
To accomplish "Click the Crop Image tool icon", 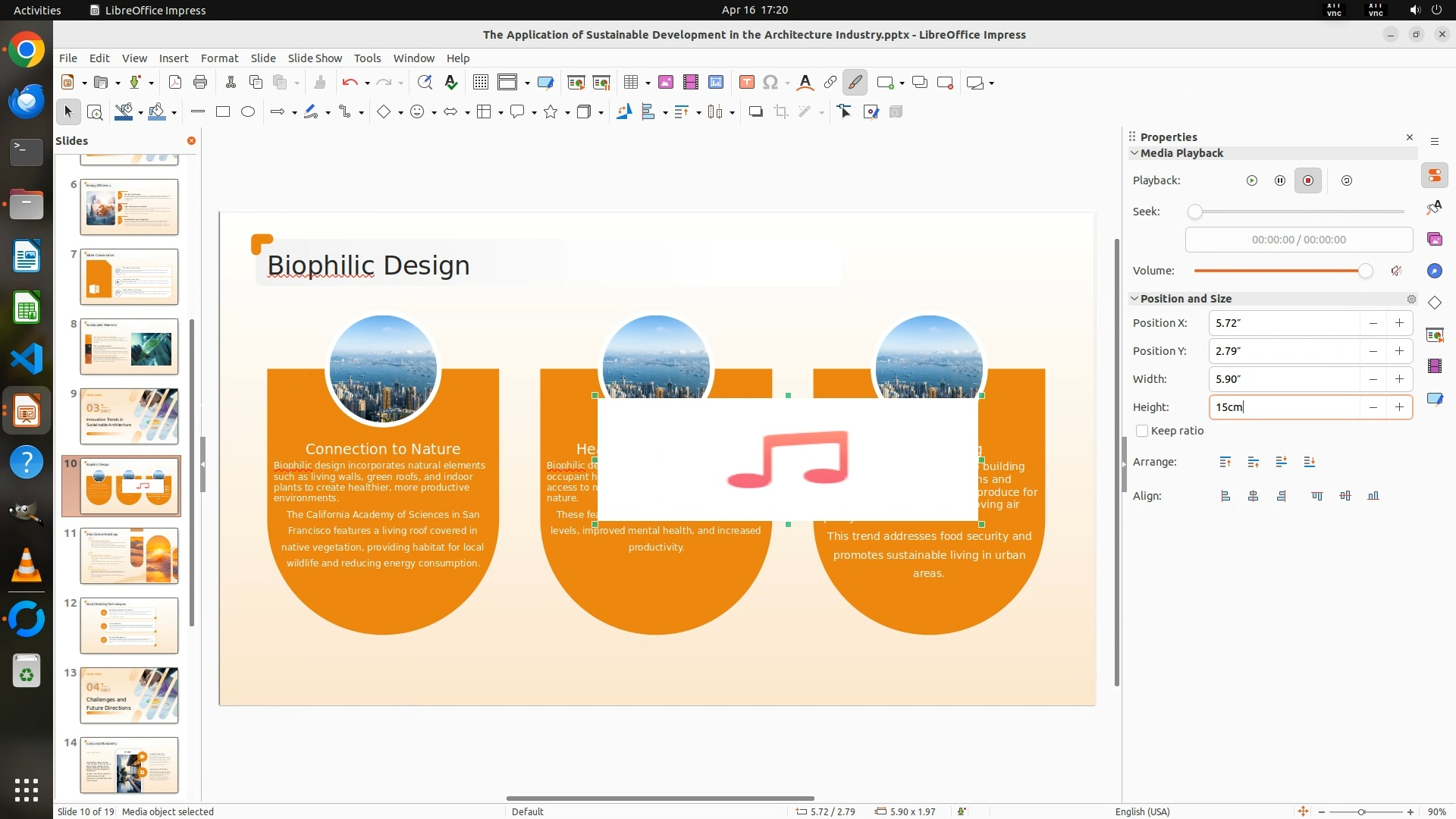I will pyautogui.click(x=781, y=111).
